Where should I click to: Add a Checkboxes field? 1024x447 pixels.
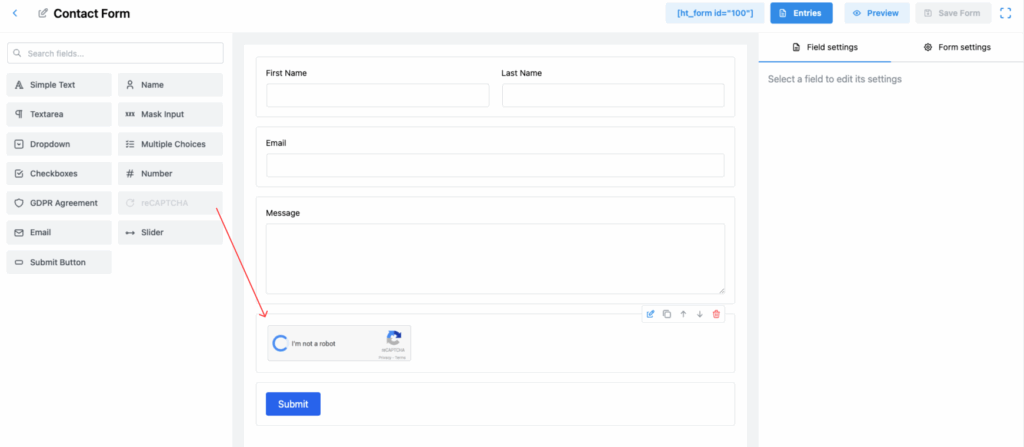click(x=58, y=173)
